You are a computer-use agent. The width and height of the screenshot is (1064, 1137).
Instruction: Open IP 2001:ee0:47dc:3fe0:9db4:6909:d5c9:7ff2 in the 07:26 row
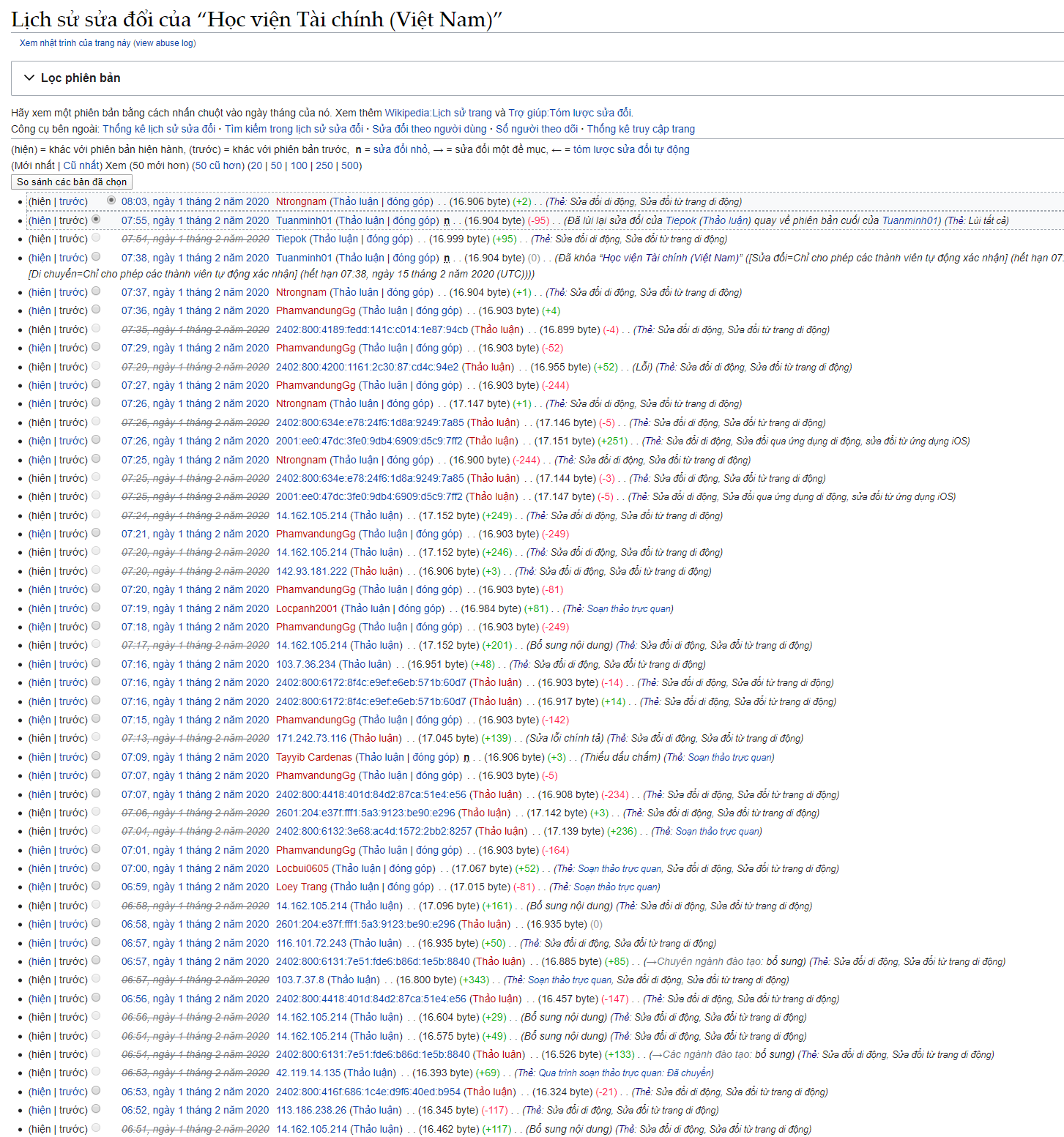369,441
